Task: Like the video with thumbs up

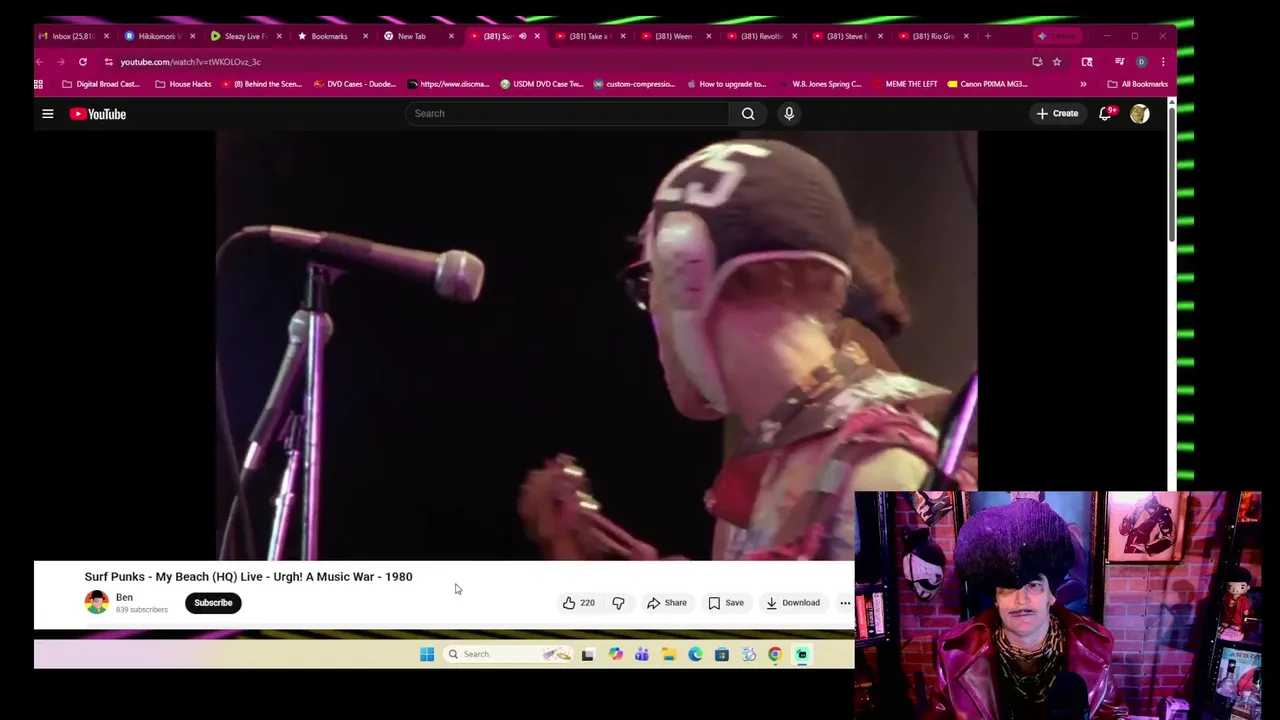Action: point(578,603)
